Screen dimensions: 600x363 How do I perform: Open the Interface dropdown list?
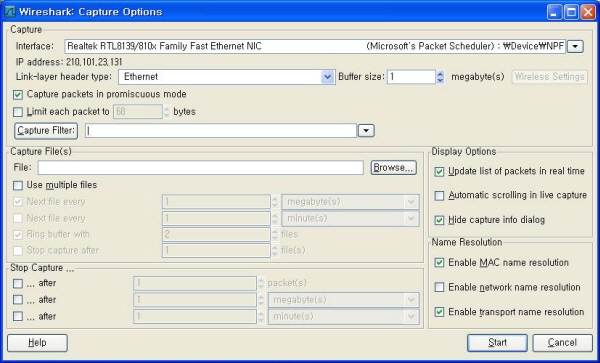[x=575, y=47]
